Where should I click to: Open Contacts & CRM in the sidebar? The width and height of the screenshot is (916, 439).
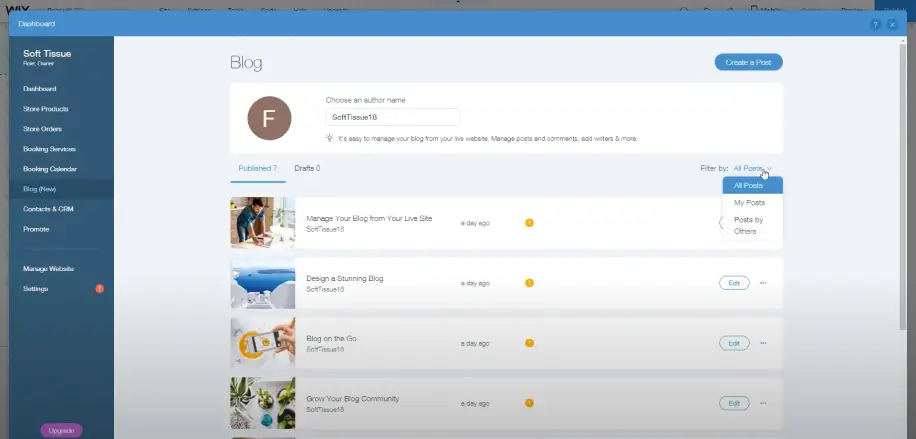tap(48, 209)
